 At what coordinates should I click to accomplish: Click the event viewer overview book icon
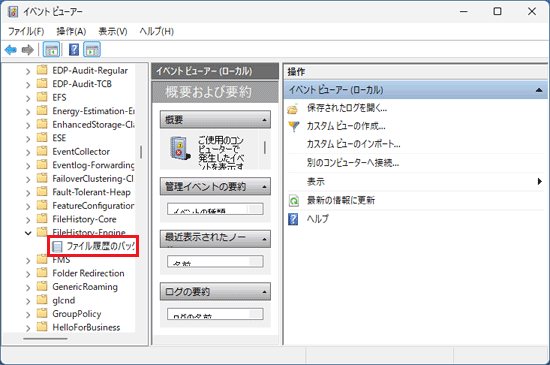180,149
